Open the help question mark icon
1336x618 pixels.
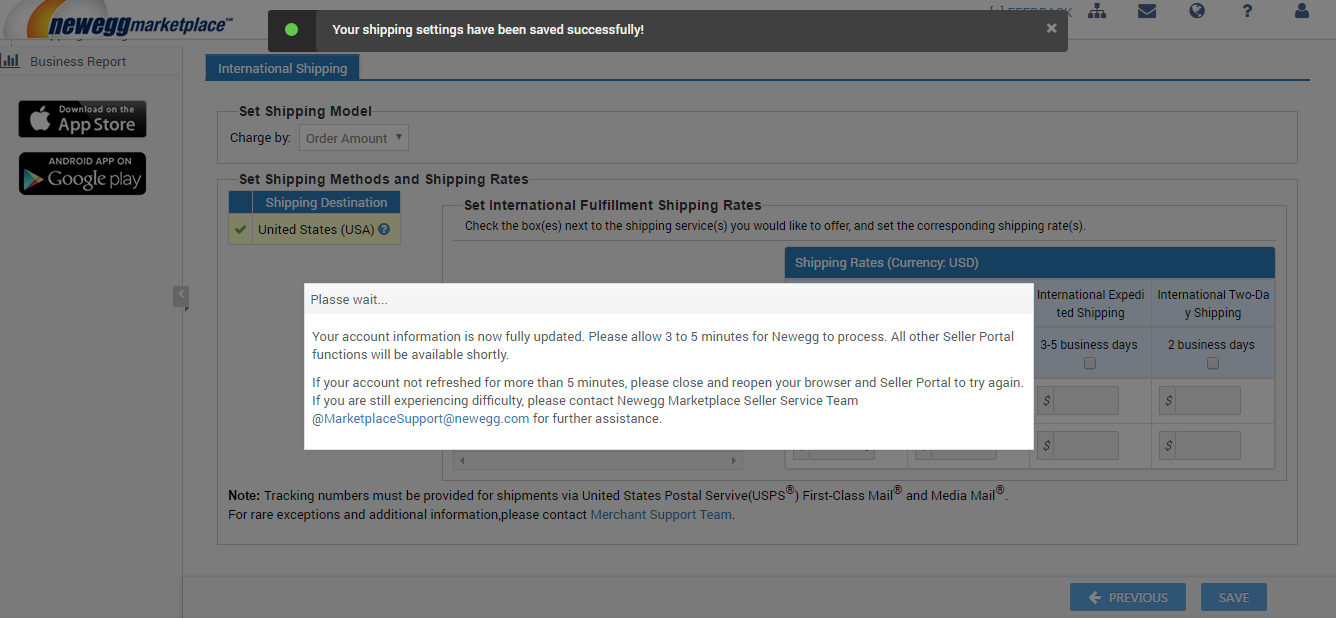1247,11
